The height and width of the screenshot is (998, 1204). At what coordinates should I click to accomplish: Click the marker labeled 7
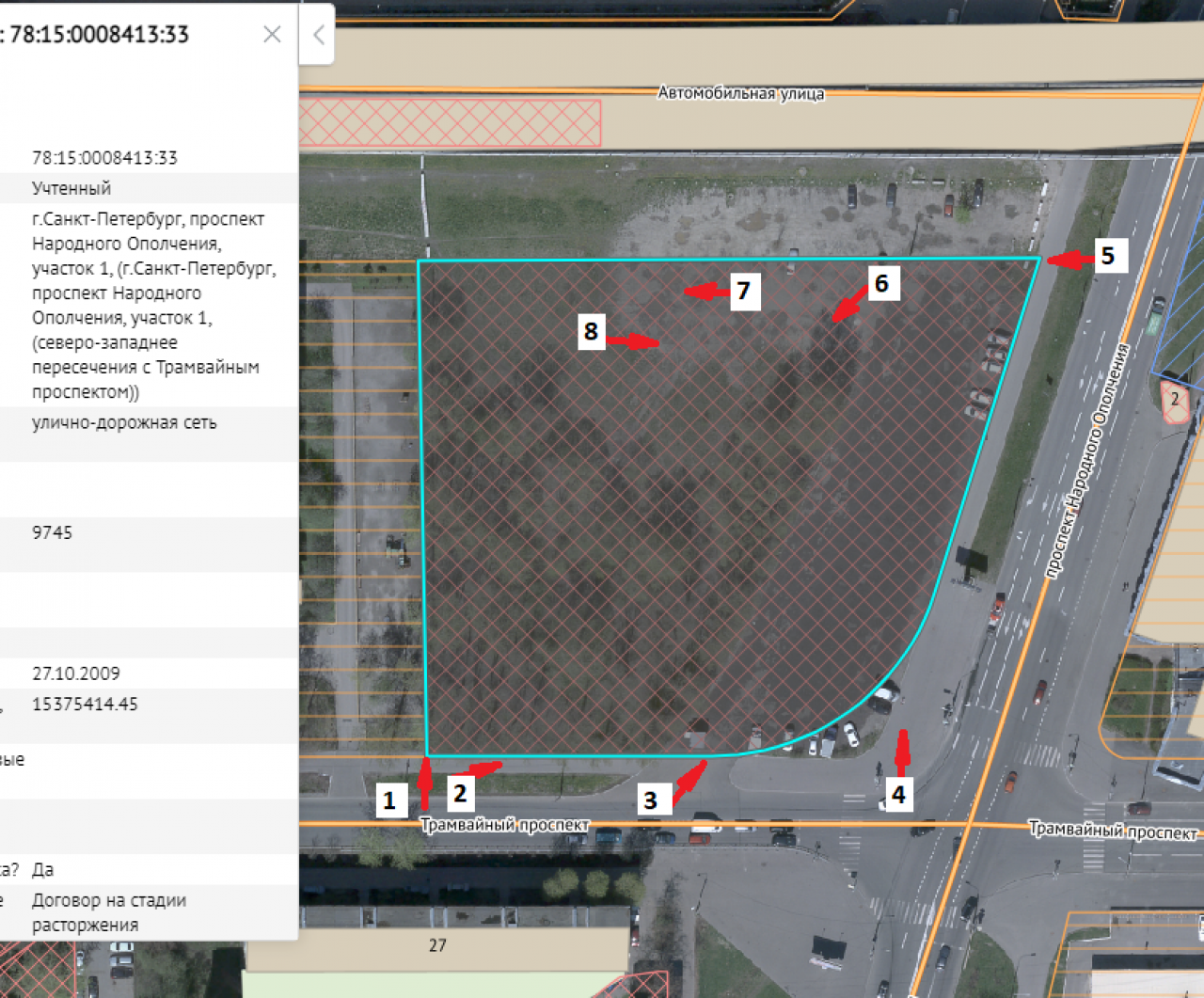(x=743, y=291)
